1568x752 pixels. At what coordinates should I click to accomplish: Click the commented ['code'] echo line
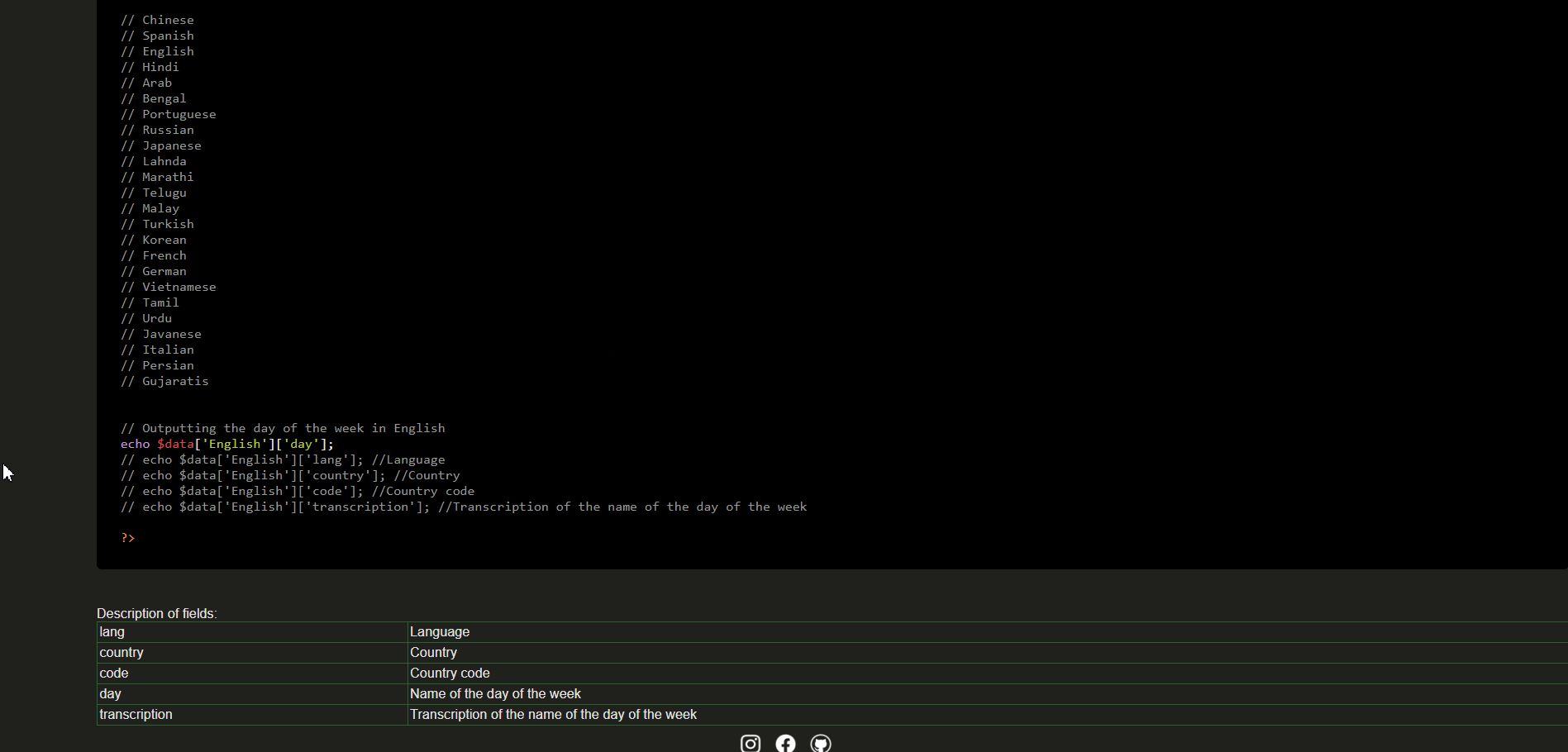(x=298, y=491)
